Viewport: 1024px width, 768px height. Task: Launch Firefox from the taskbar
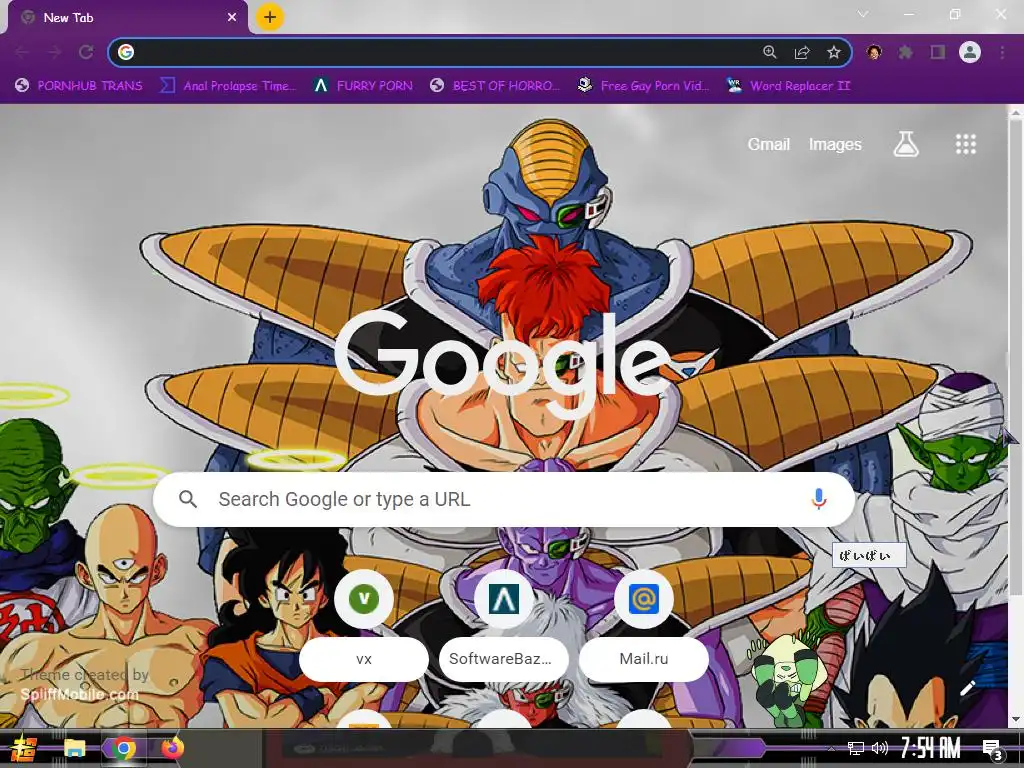173,748
